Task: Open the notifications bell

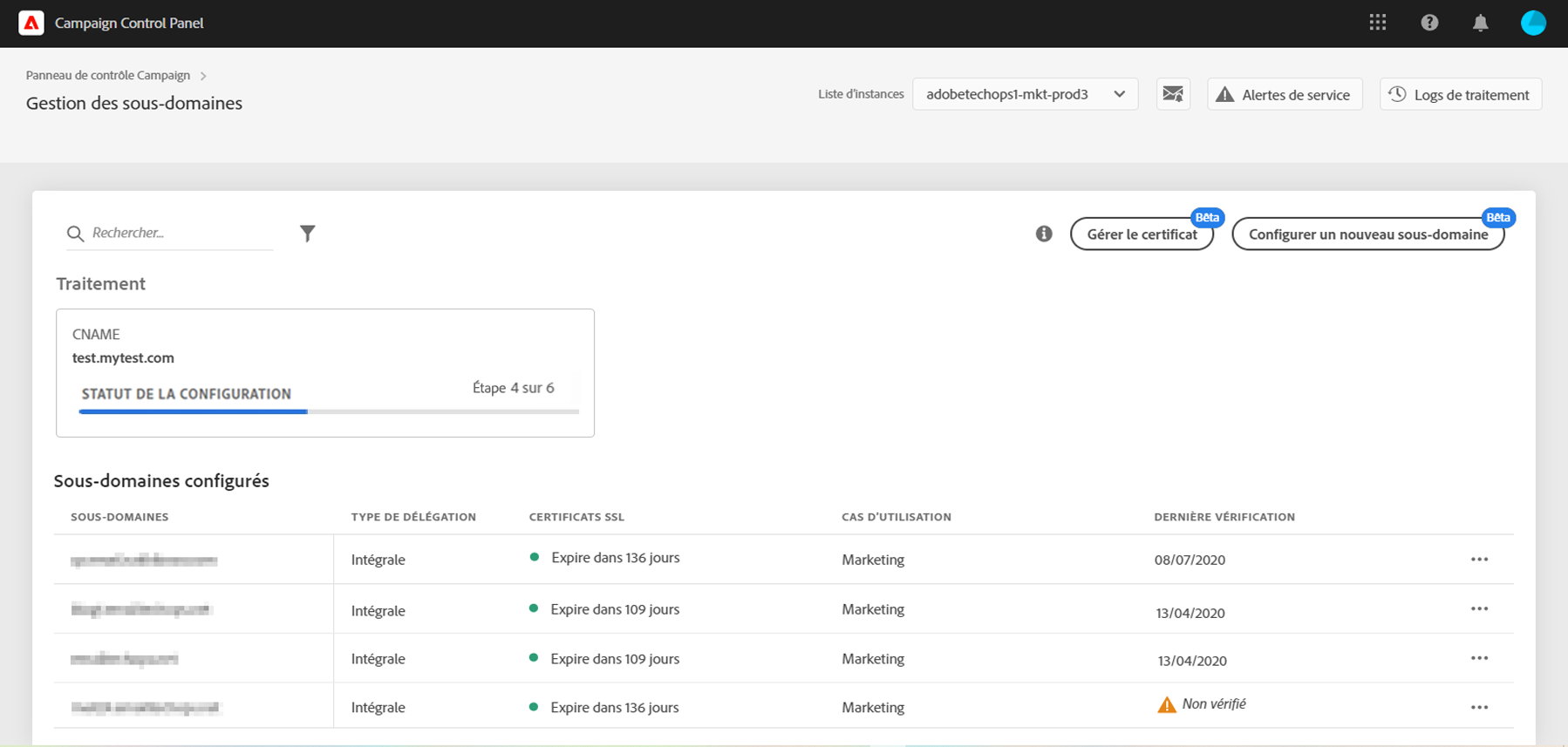Action: [x=1480, y=24]
